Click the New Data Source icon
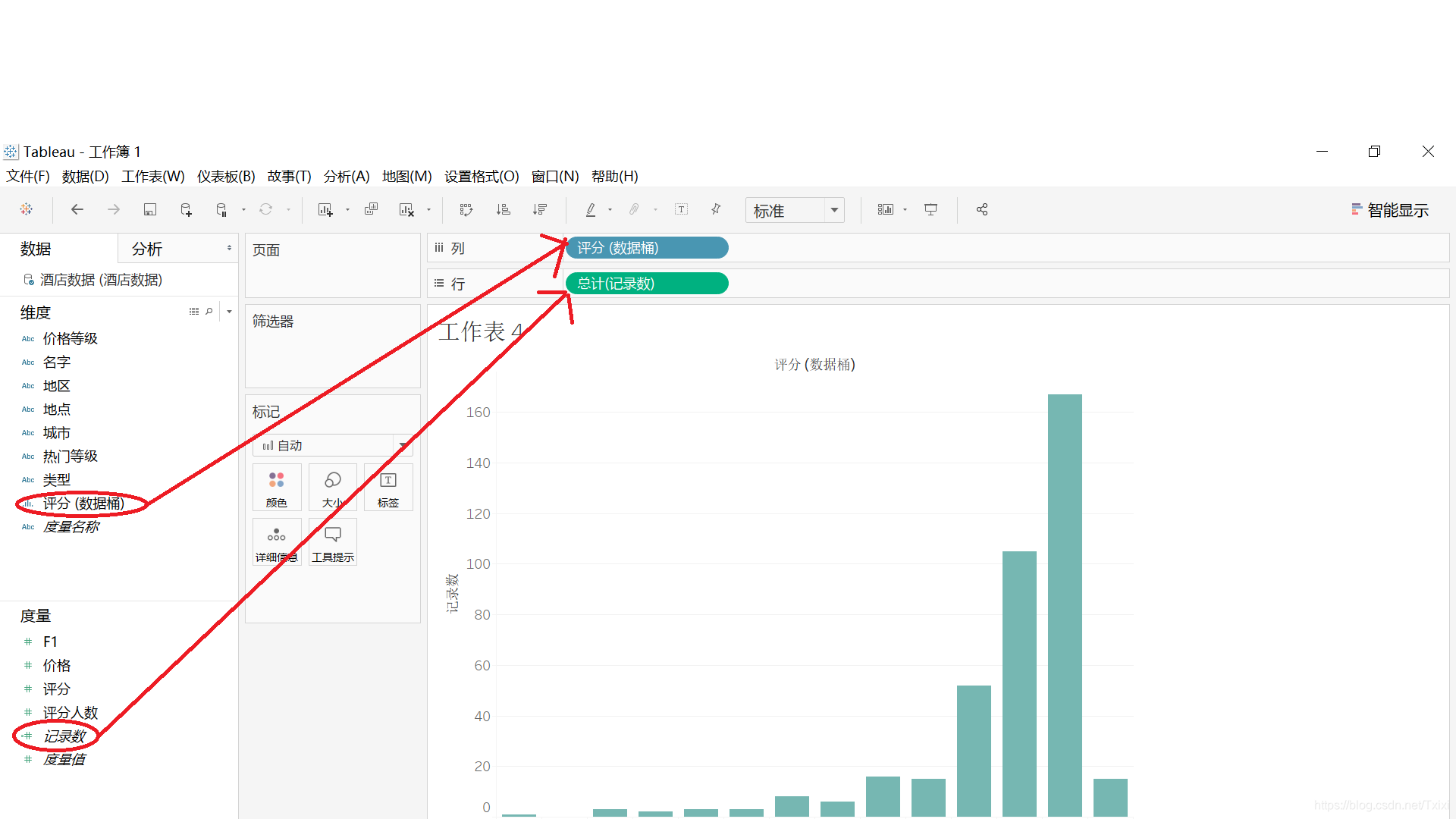Image resolution: width=1456 pixels, height=819 pixels. pyautogui.click(x=186, y=209)
